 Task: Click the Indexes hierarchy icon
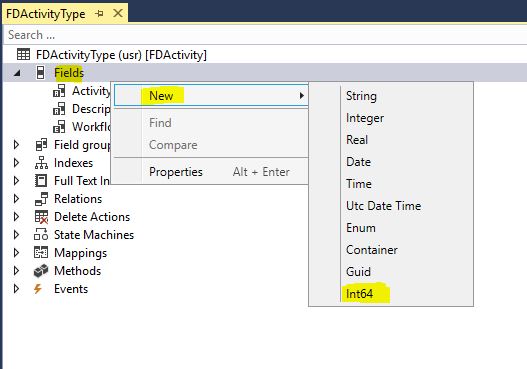click(x=41, y=163)
